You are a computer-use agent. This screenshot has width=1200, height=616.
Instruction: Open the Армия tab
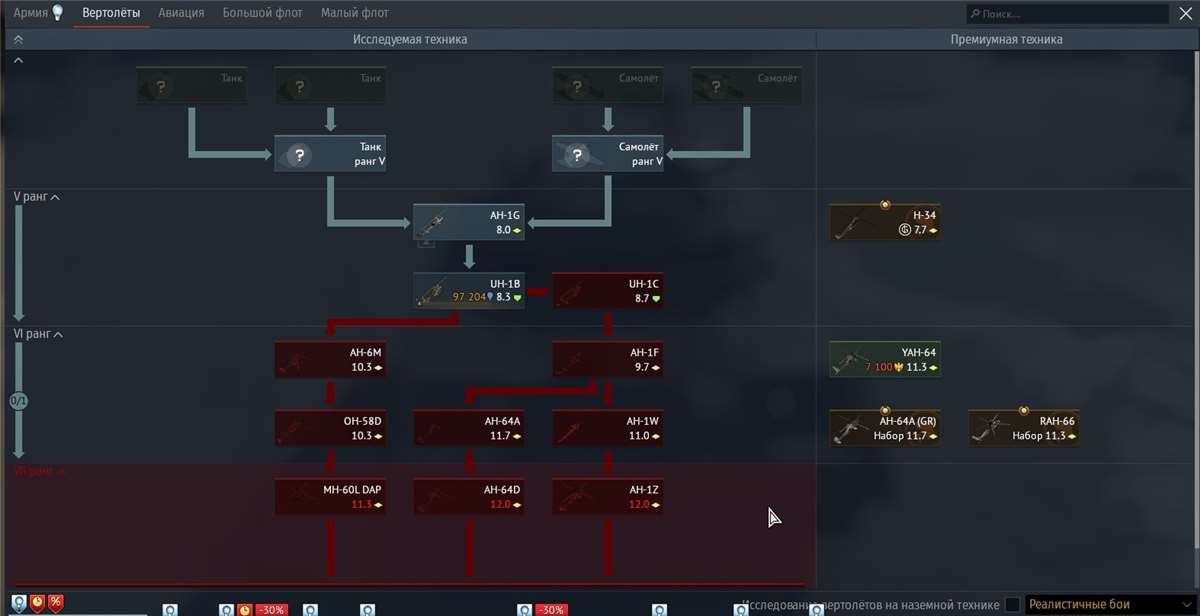[x=31, y=13]
